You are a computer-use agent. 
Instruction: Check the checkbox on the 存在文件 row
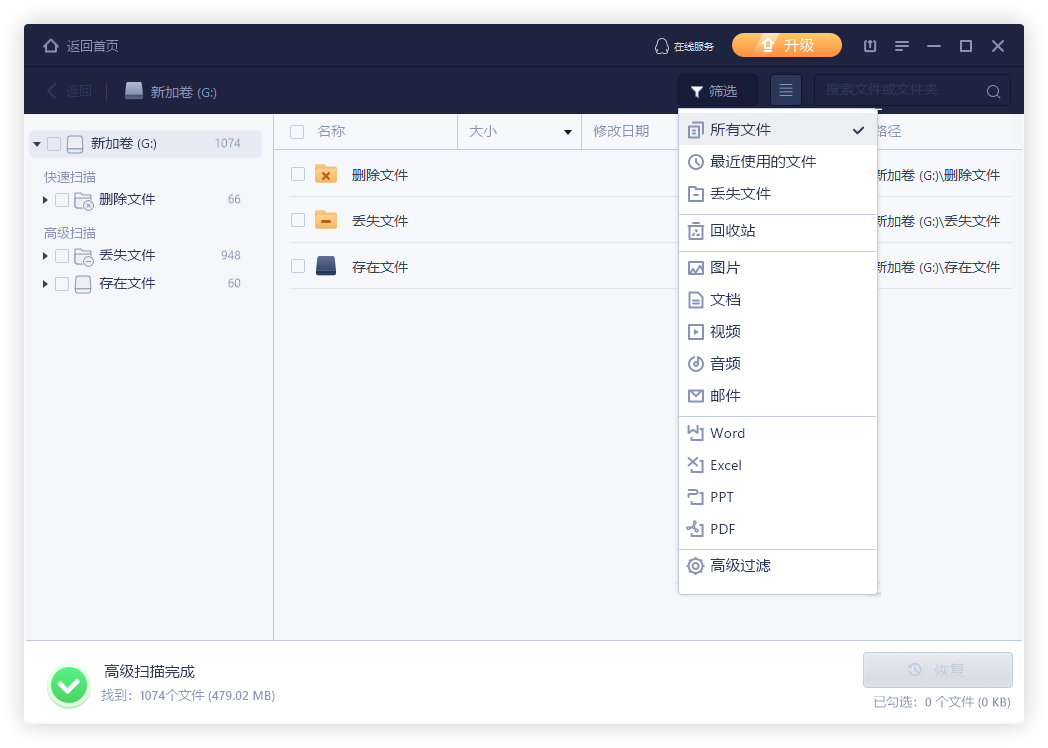(296, 266)
